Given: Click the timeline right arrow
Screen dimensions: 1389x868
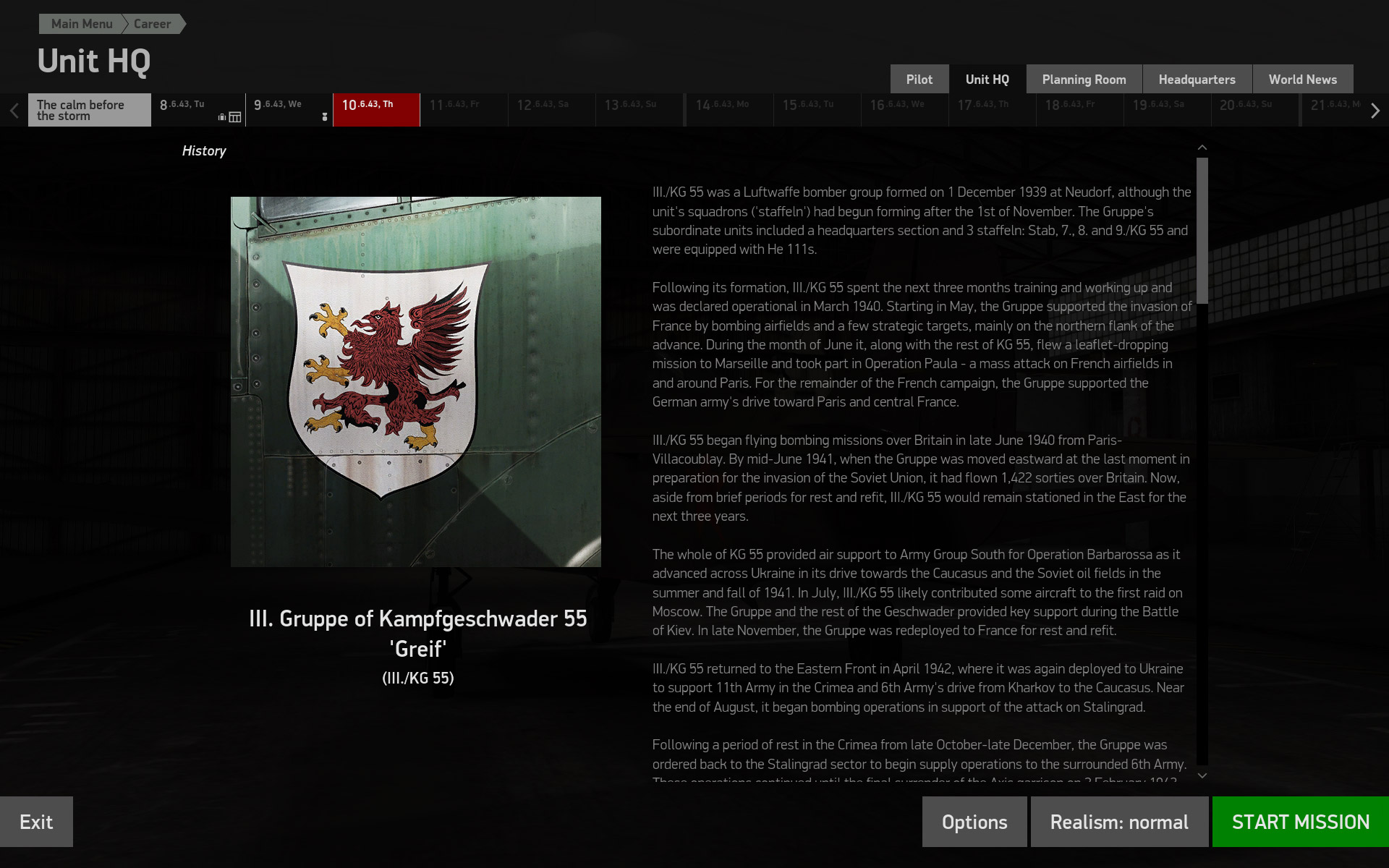Looking at the screenshot, I should click(x=1375, y=111).
